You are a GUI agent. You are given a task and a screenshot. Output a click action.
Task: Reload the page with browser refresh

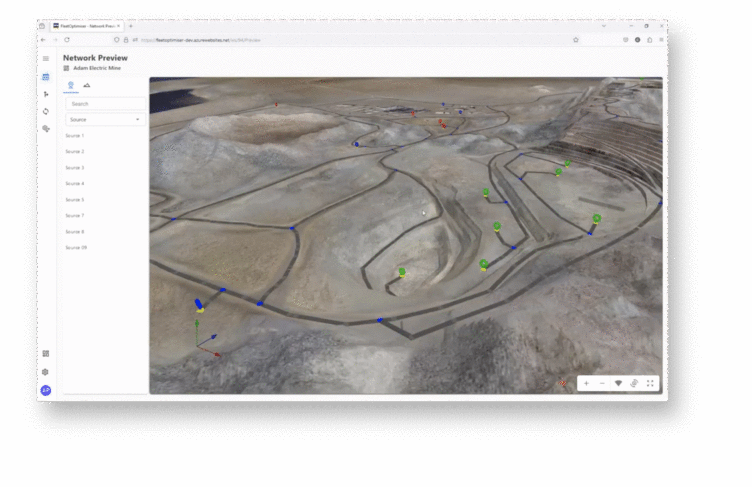[67, 40]
